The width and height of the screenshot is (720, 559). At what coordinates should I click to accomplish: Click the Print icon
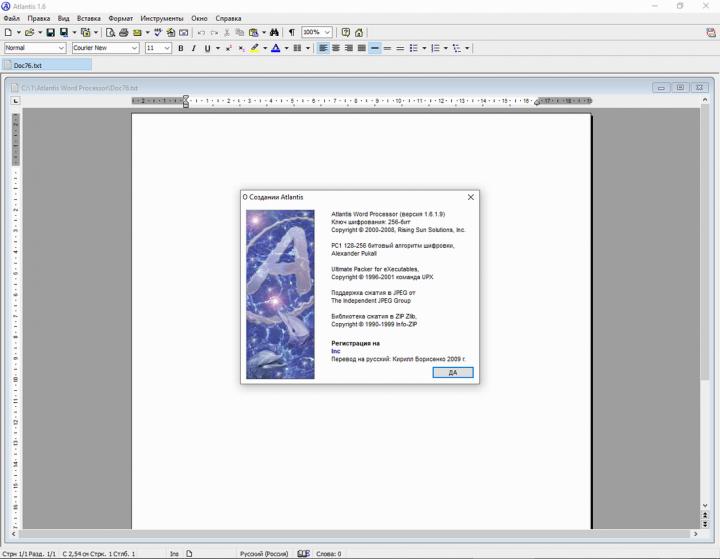coord(124,33)
